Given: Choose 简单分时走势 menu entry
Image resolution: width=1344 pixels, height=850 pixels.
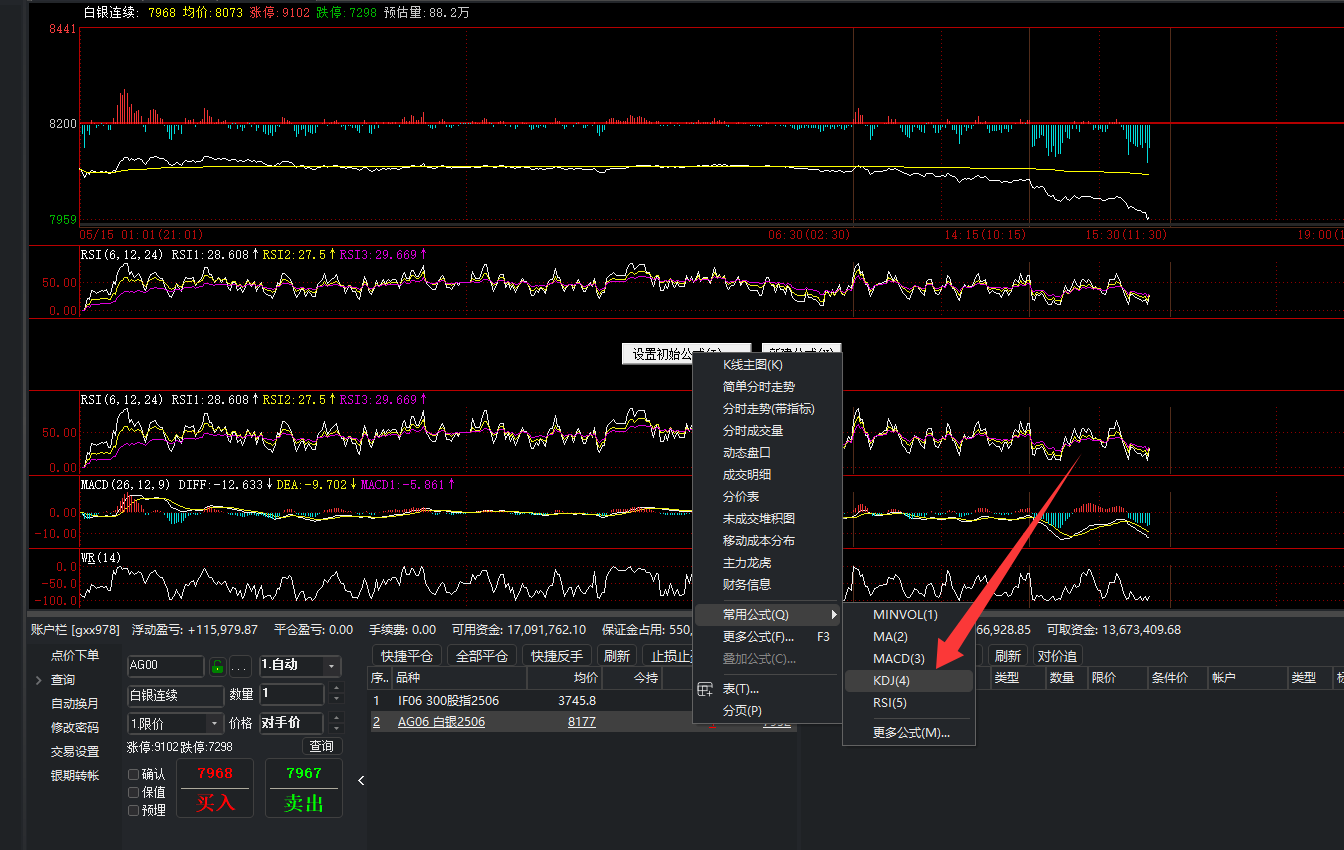Looking at the screenshot, I should pyautogui.click(x=768, y=387).
